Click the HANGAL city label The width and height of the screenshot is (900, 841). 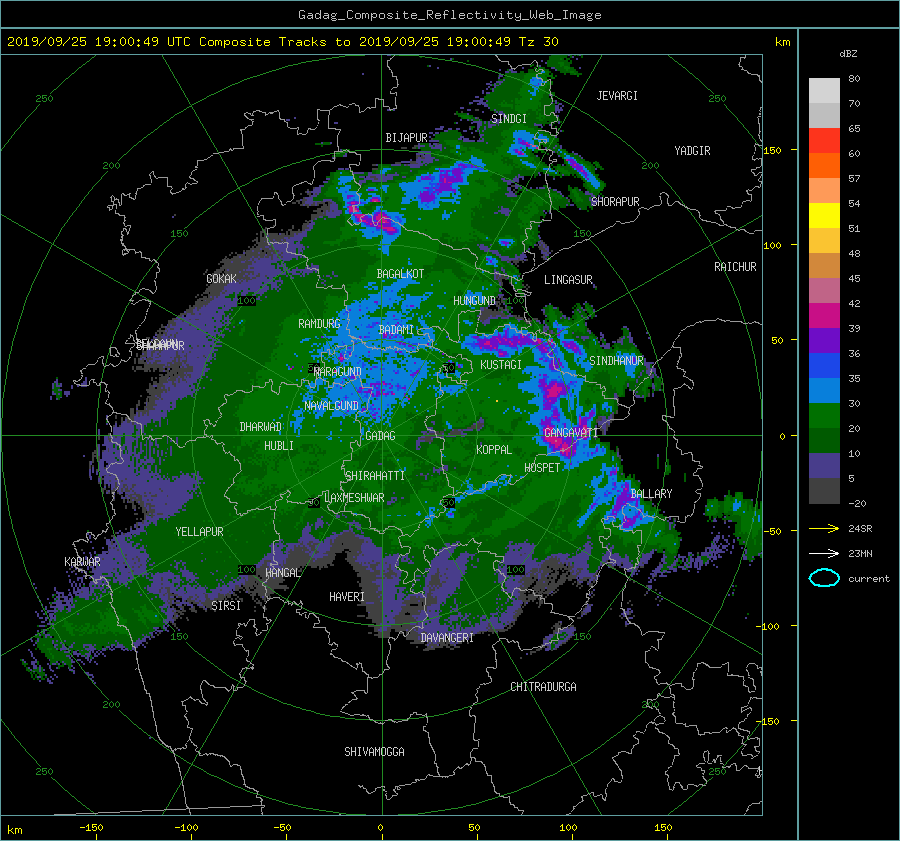click(x=282, y=573)
